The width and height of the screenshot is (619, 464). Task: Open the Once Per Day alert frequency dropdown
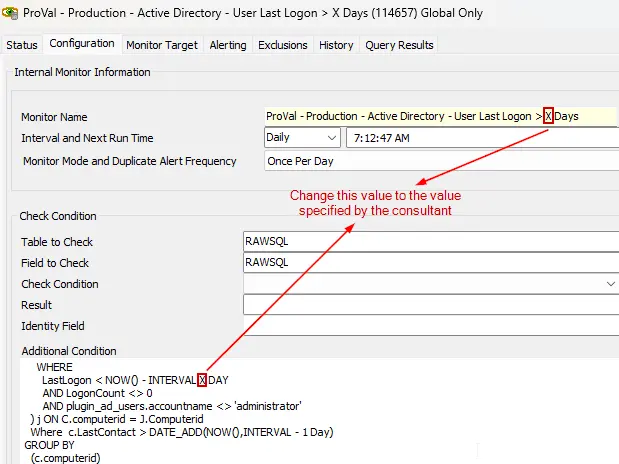(441, 161)
